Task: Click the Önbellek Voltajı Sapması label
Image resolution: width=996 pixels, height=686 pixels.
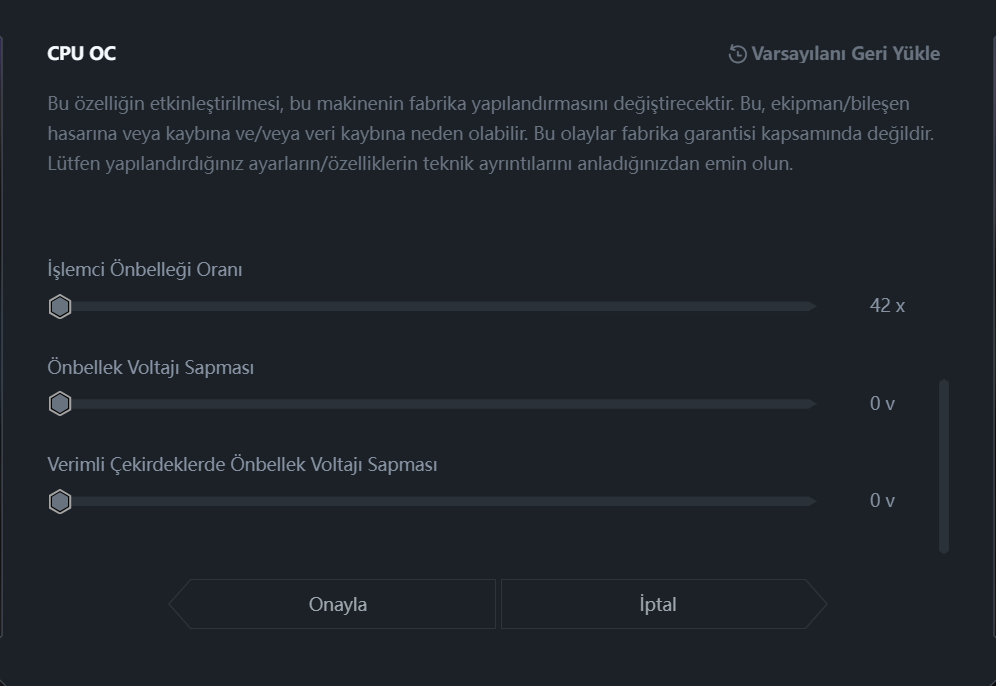Action: point(151,367)
